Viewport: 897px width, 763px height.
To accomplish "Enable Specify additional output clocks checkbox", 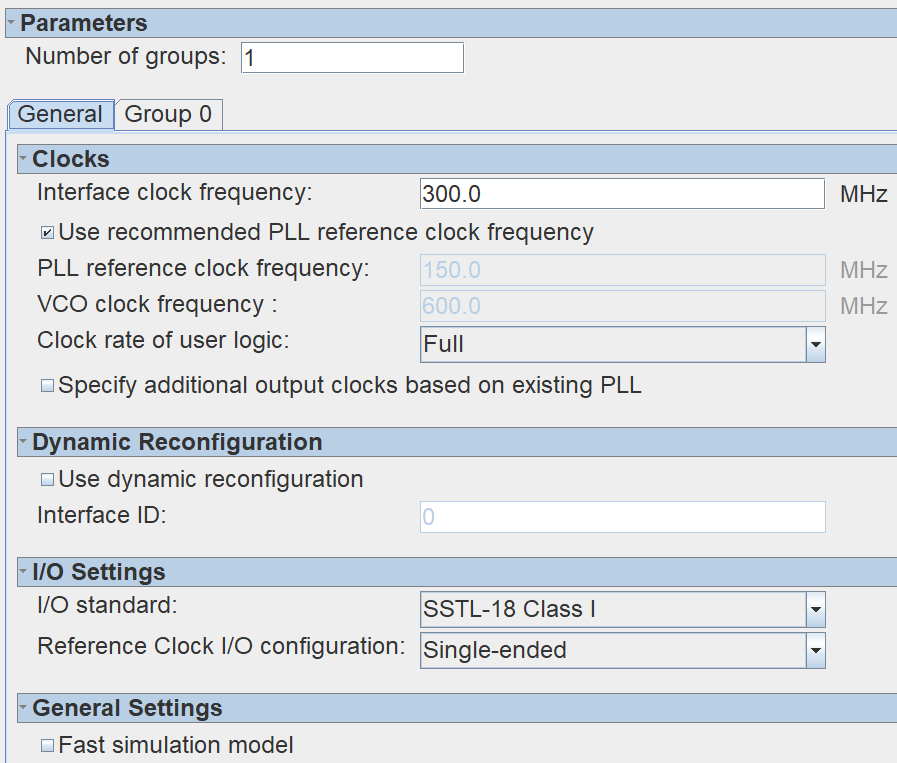I will point(47,386).
